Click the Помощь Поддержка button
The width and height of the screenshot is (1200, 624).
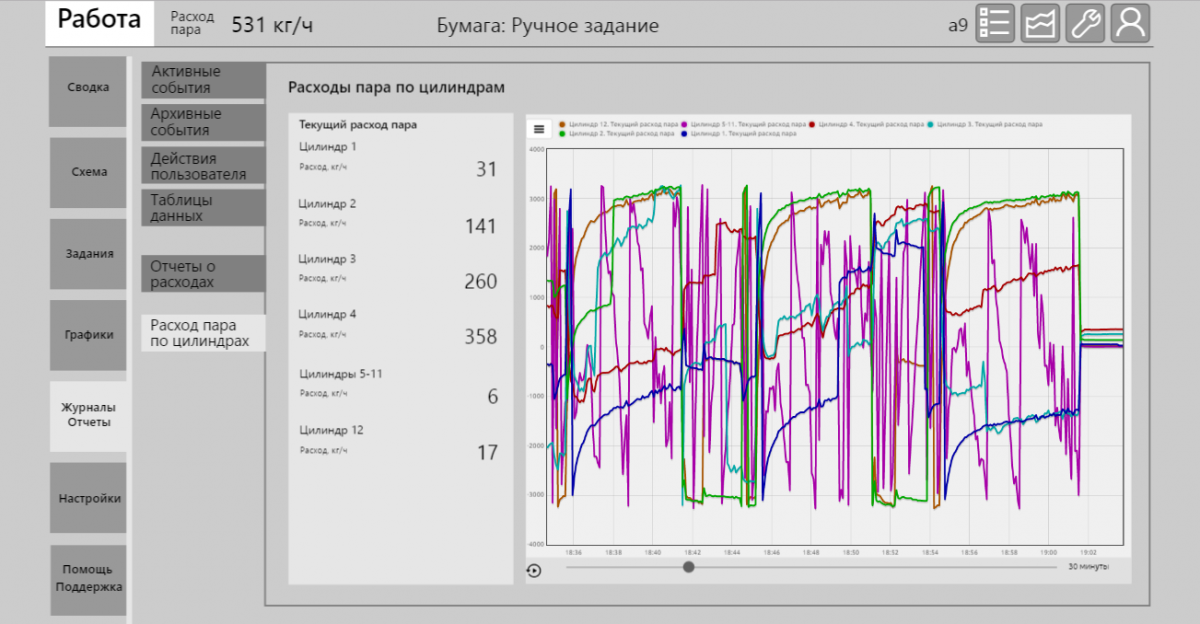(x=88, y=579)
